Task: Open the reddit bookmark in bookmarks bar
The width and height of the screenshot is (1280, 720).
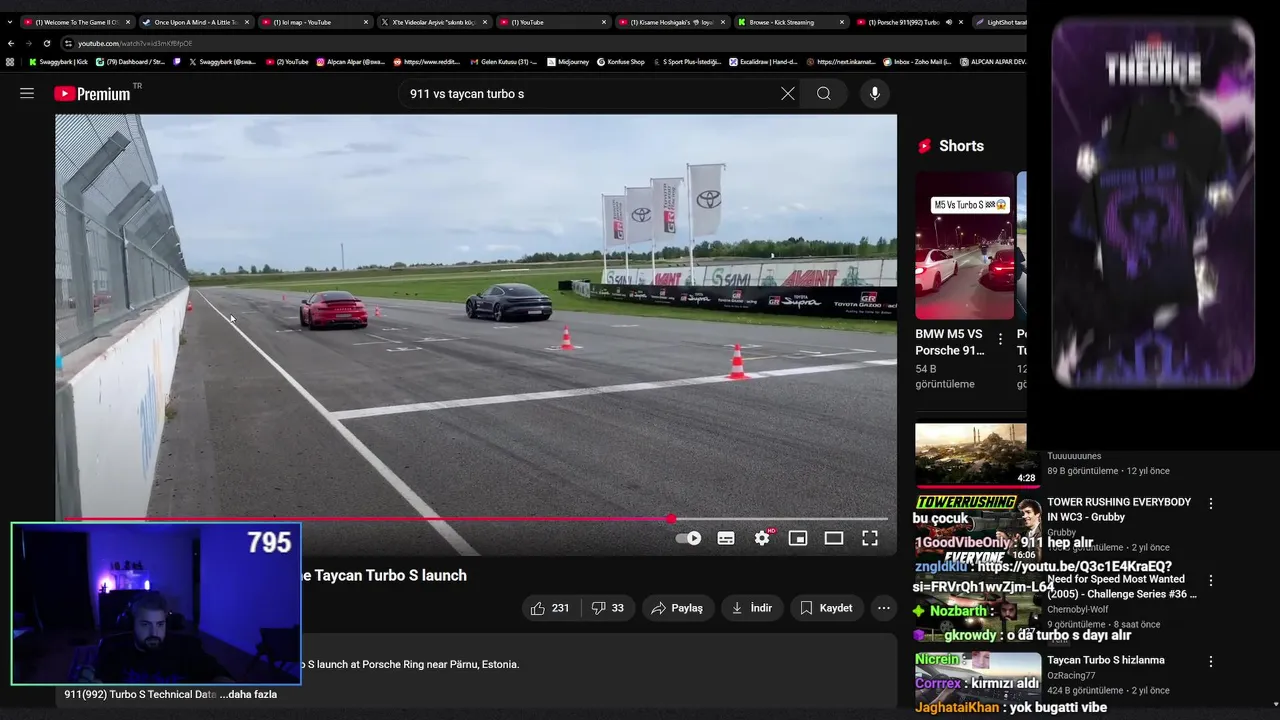Action: coord(428,62)
